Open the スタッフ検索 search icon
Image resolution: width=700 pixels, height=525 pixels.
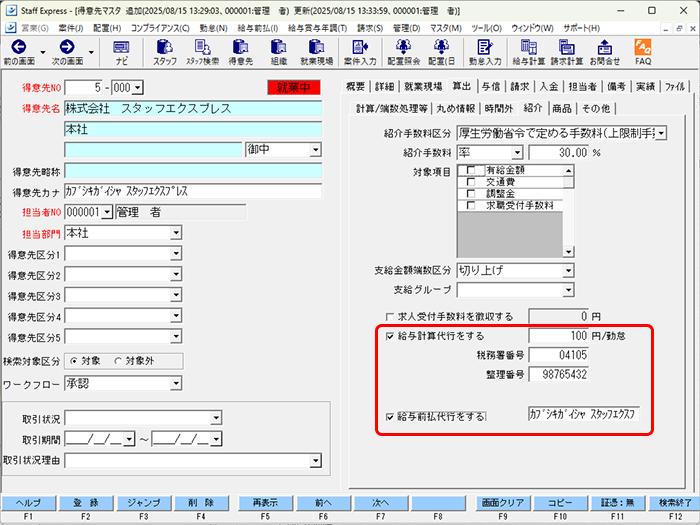coord(203,47)
